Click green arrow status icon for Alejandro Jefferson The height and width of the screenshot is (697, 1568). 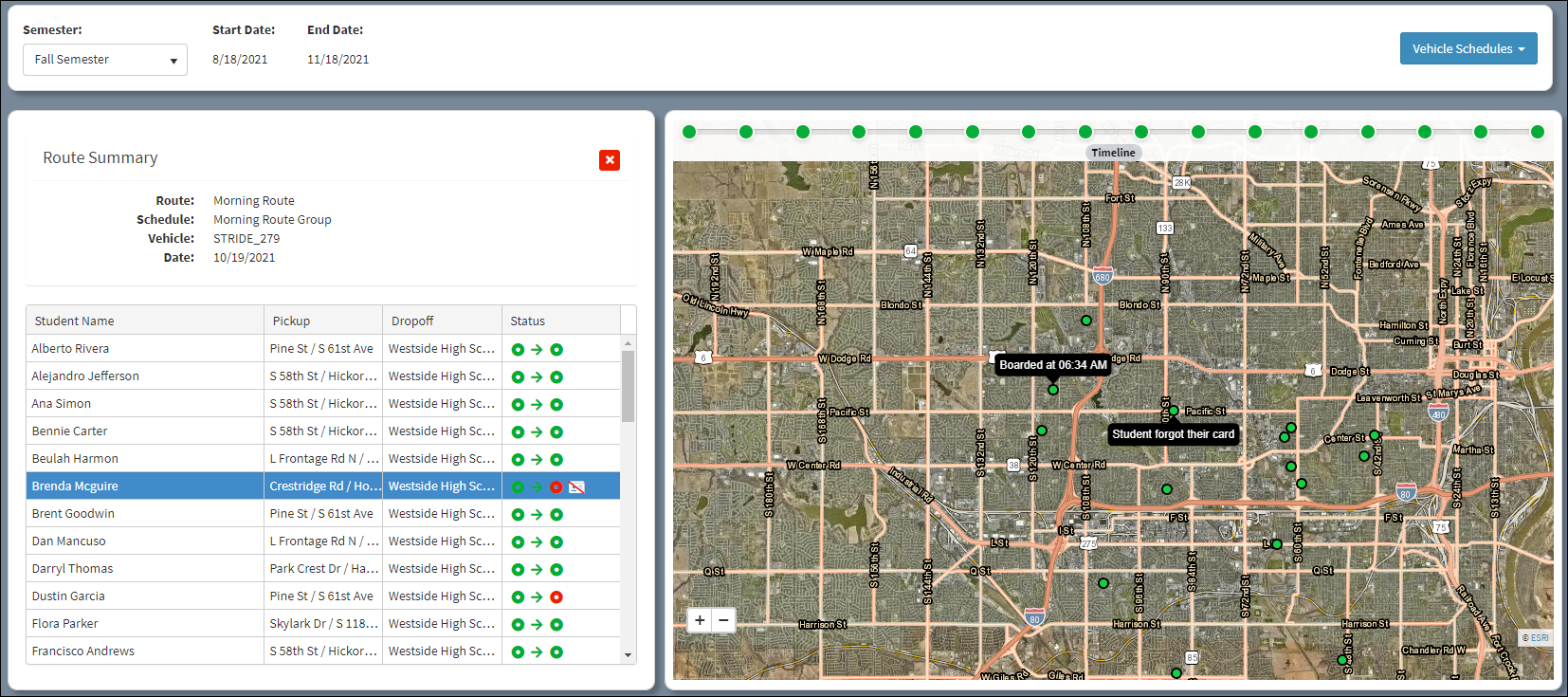coord(537,377)
